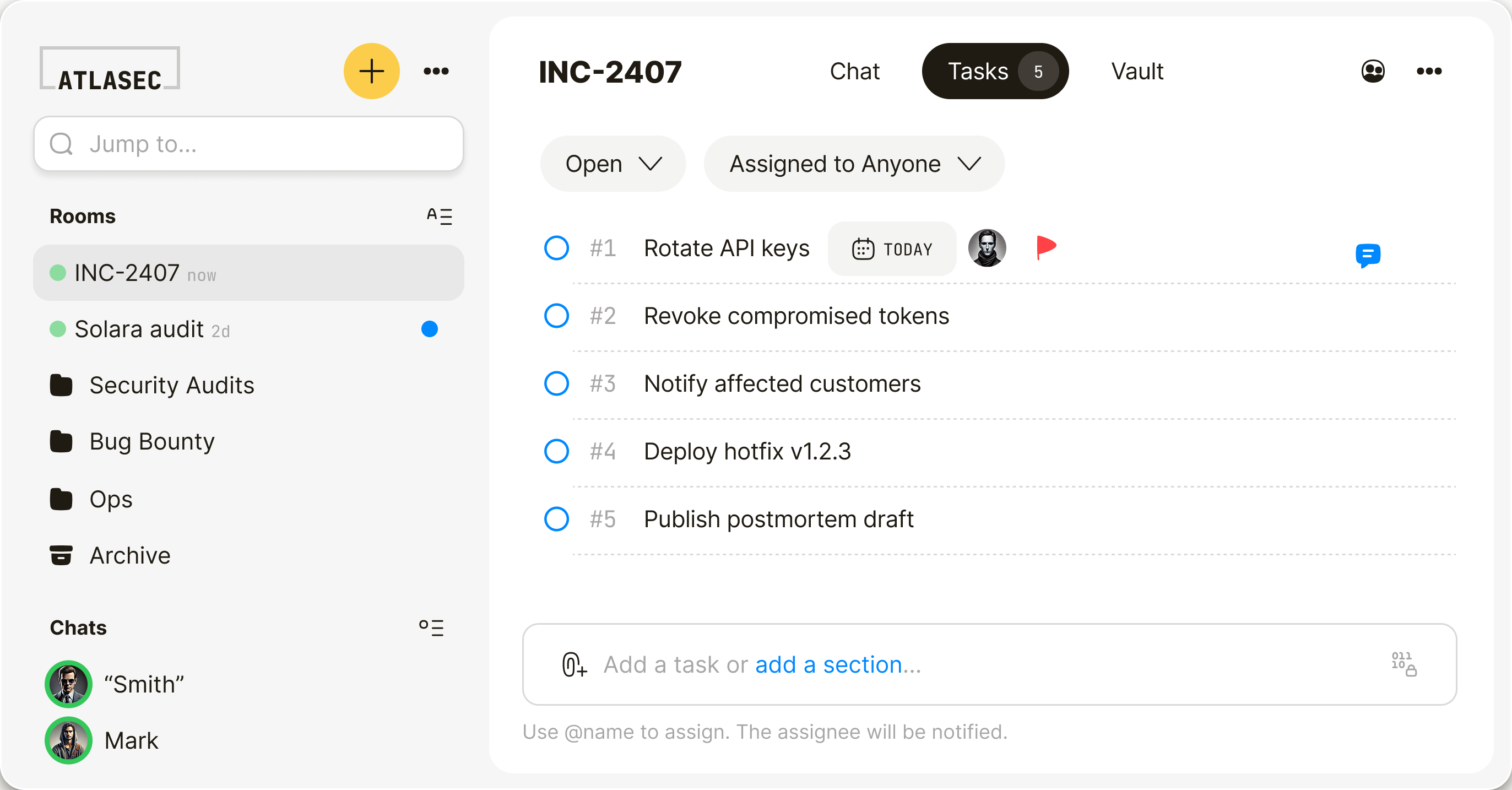Image resolution: width=1512 pixels, height=790 pixels.
Task: Open the Vault tab
Action: [1137, 71]
